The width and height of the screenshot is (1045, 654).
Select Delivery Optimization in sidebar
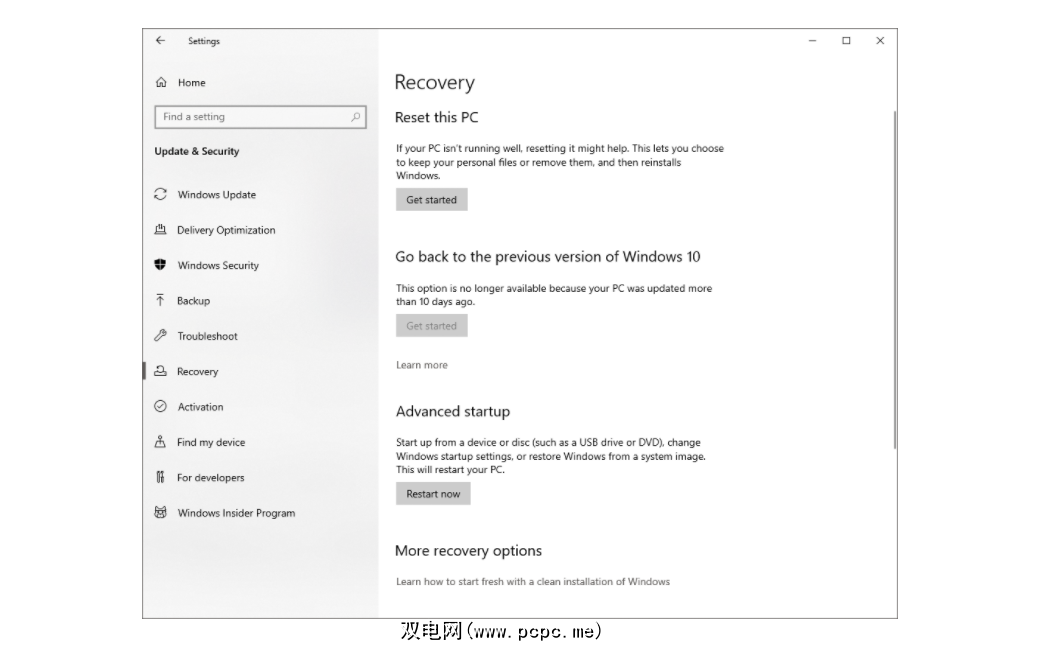point(226,230)
